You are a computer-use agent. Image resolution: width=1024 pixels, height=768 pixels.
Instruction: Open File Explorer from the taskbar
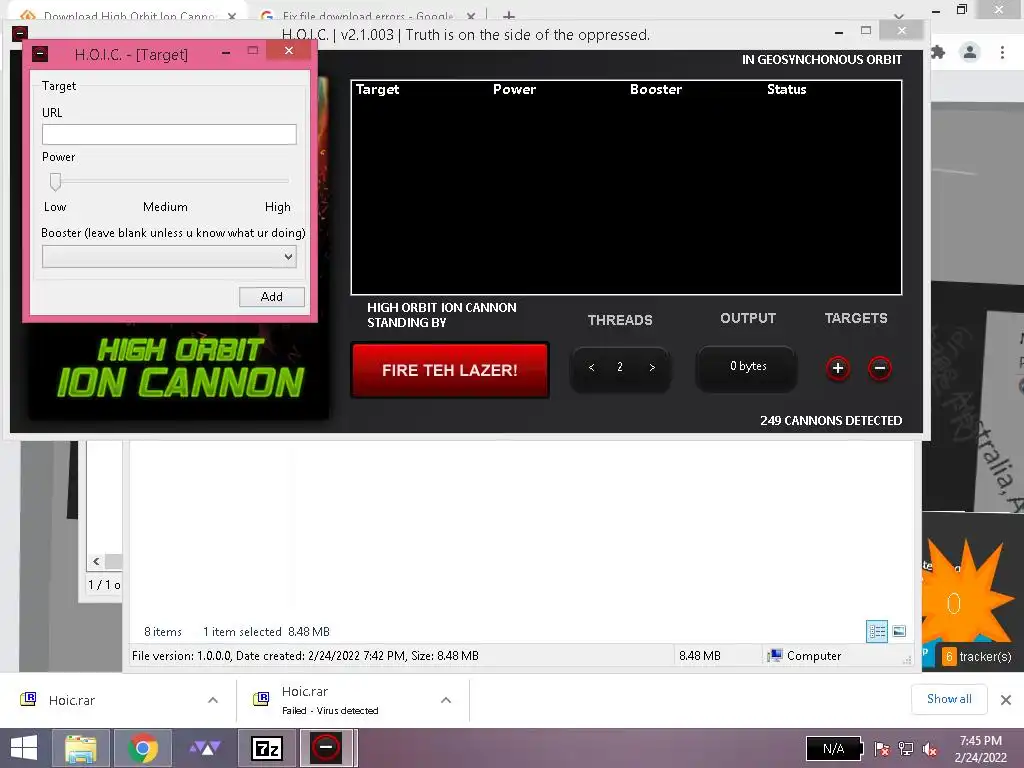81,748
